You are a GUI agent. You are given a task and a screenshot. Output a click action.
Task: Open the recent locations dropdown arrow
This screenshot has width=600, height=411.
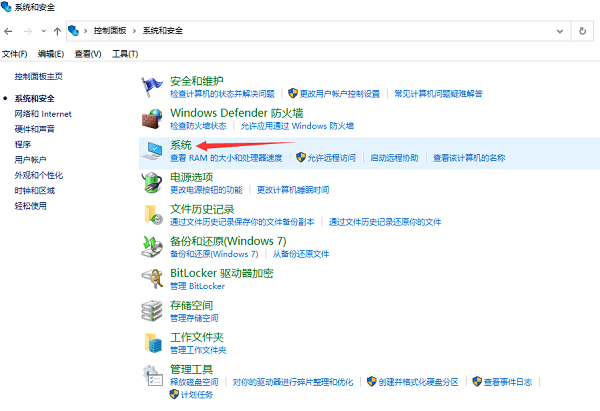[44, 31]
